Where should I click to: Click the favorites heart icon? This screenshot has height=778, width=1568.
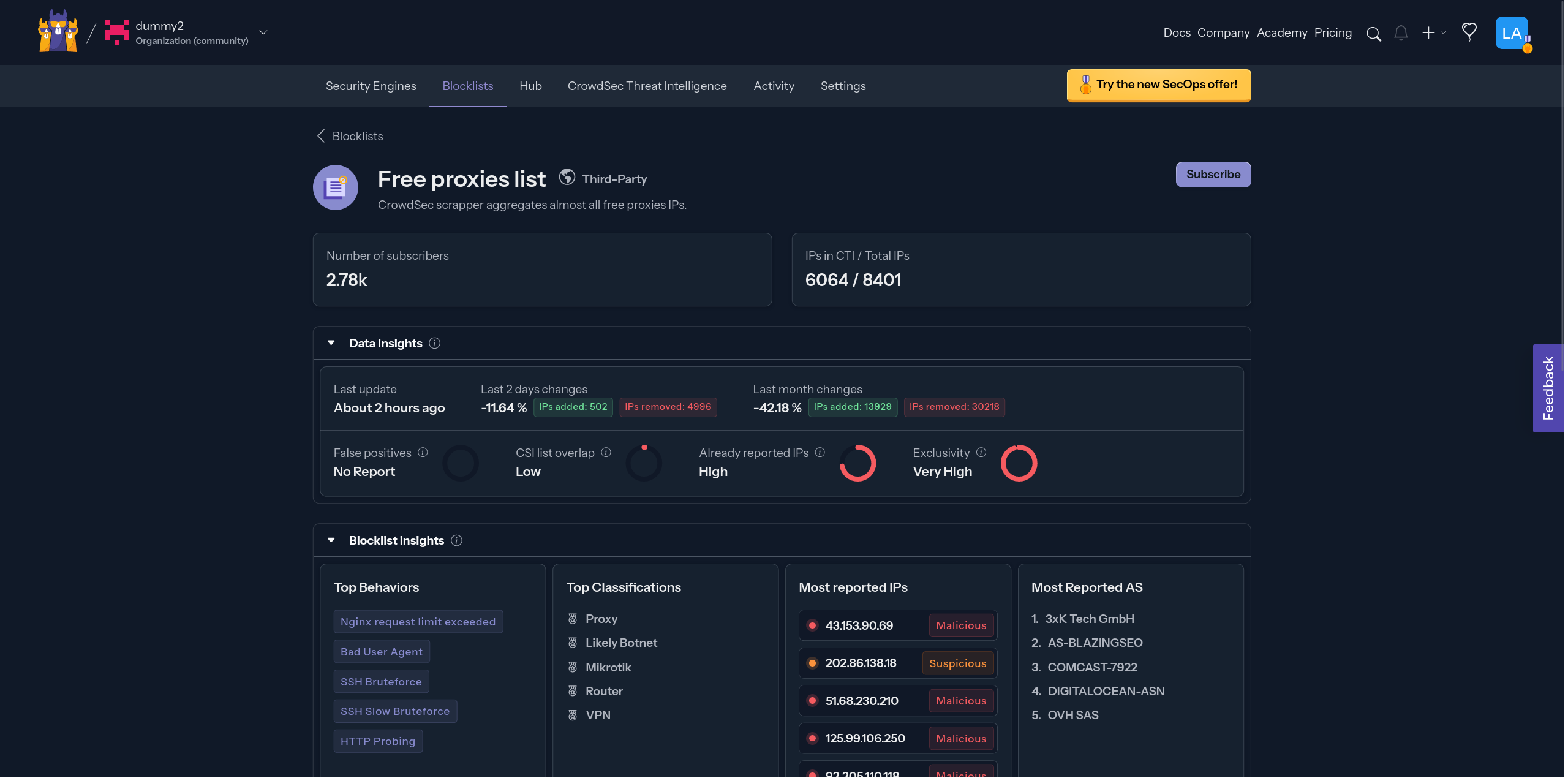pos(1469,32)
